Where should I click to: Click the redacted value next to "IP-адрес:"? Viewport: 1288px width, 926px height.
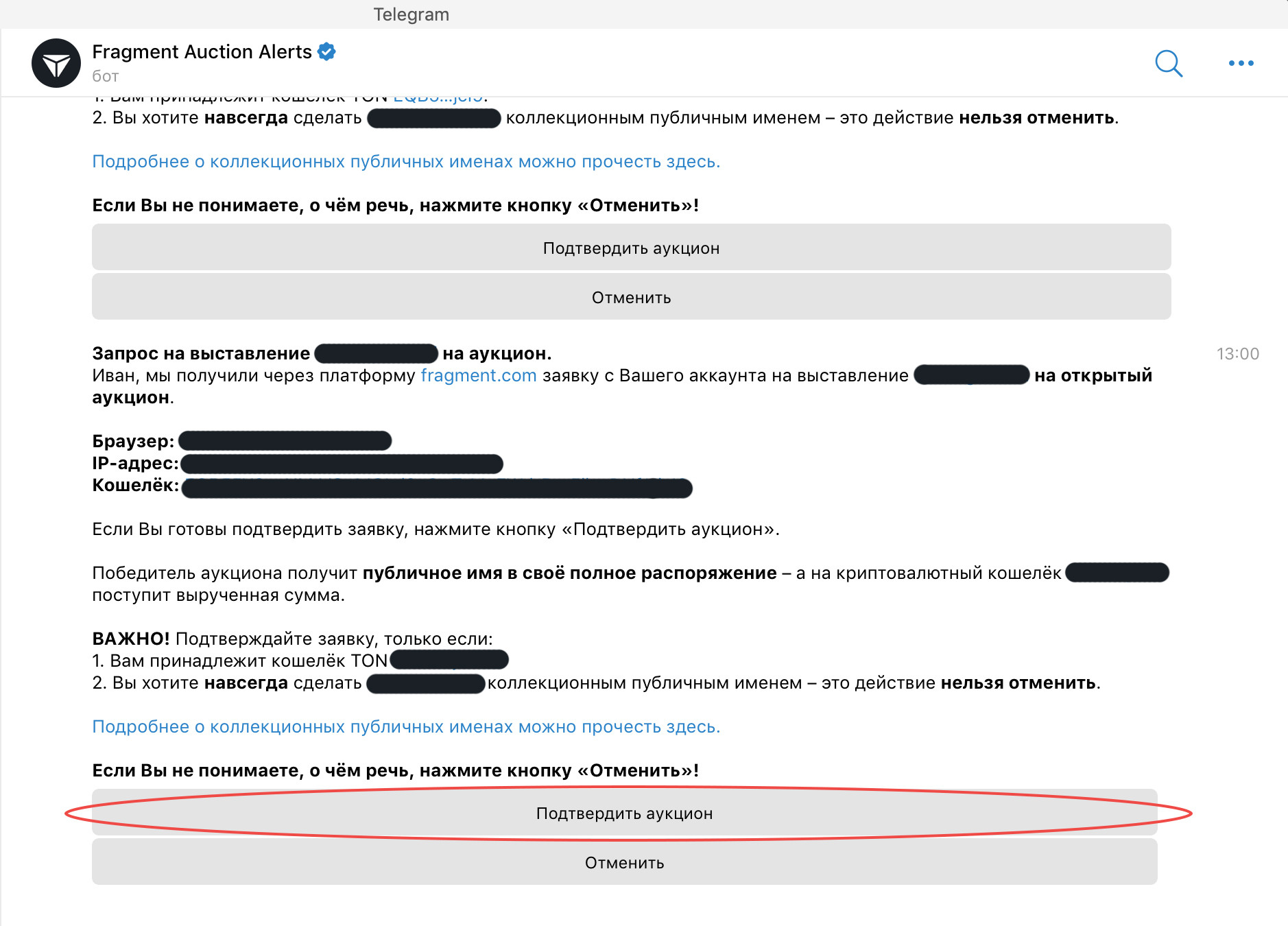tap(342, 464)
